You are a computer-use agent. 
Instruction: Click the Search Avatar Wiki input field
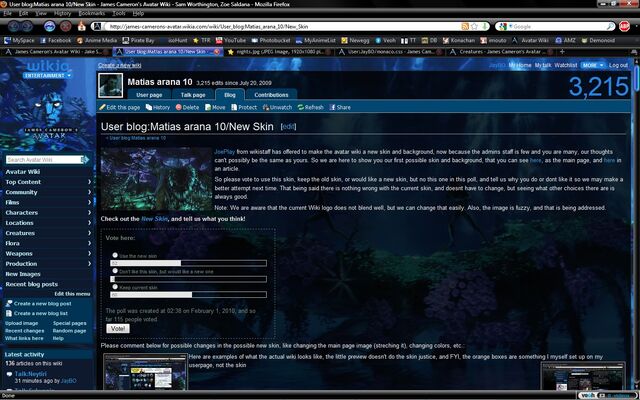pyautogui.click(x=44, y=160)
